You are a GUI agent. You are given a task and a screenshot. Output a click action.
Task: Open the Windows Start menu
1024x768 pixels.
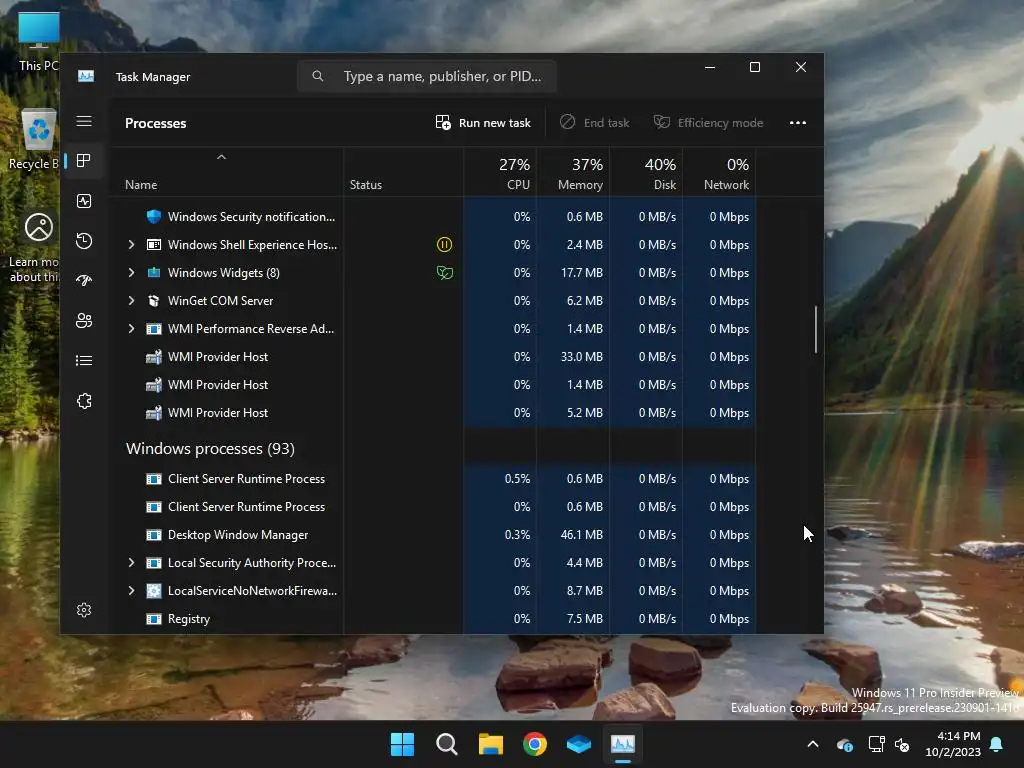click(x=402, y=744)
